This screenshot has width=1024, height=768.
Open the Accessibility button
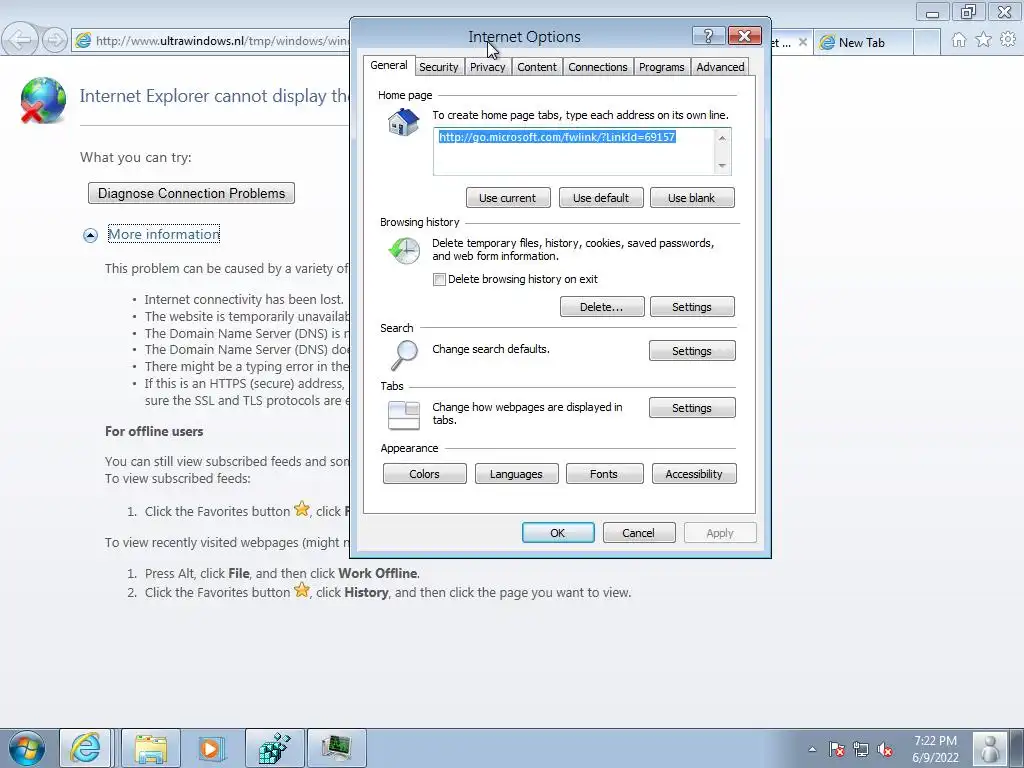[694, 474]
